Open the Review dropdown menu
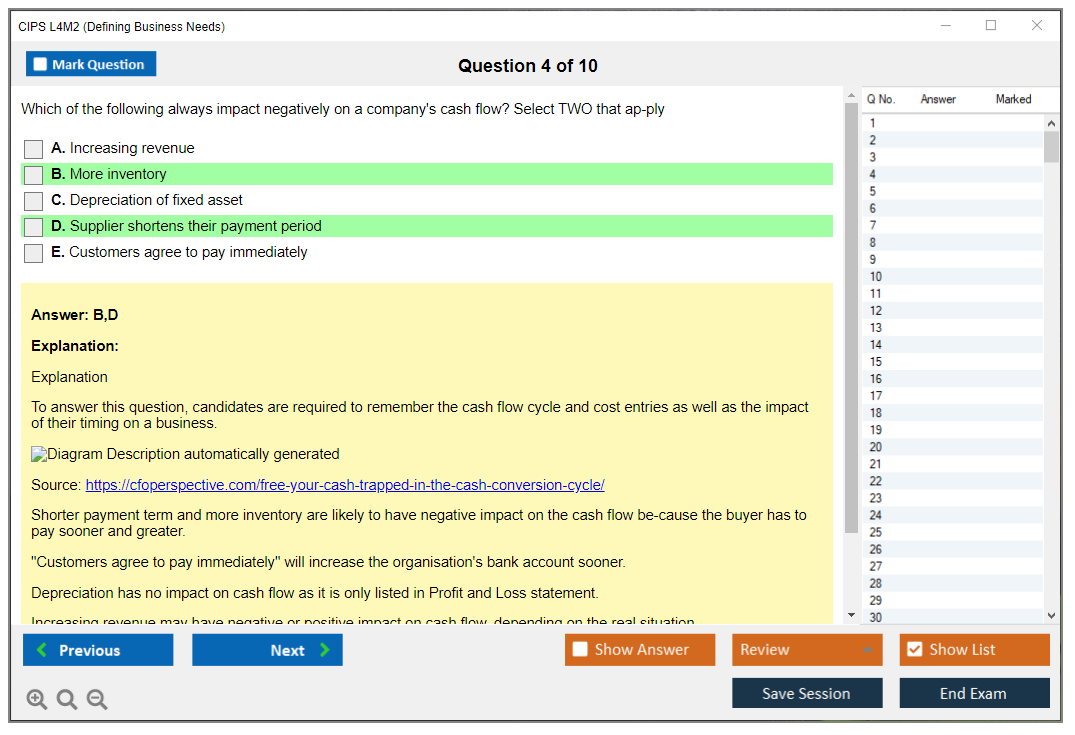The width and height of the screenshot is (1075, 735). coord(806,650)
